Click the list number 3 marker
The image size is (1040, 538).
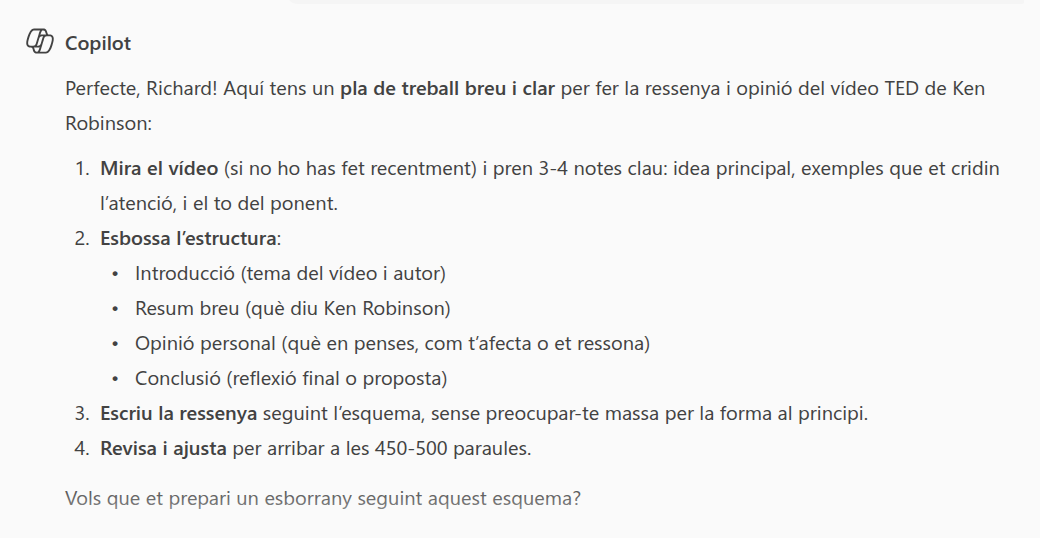[x=82, y=413]
